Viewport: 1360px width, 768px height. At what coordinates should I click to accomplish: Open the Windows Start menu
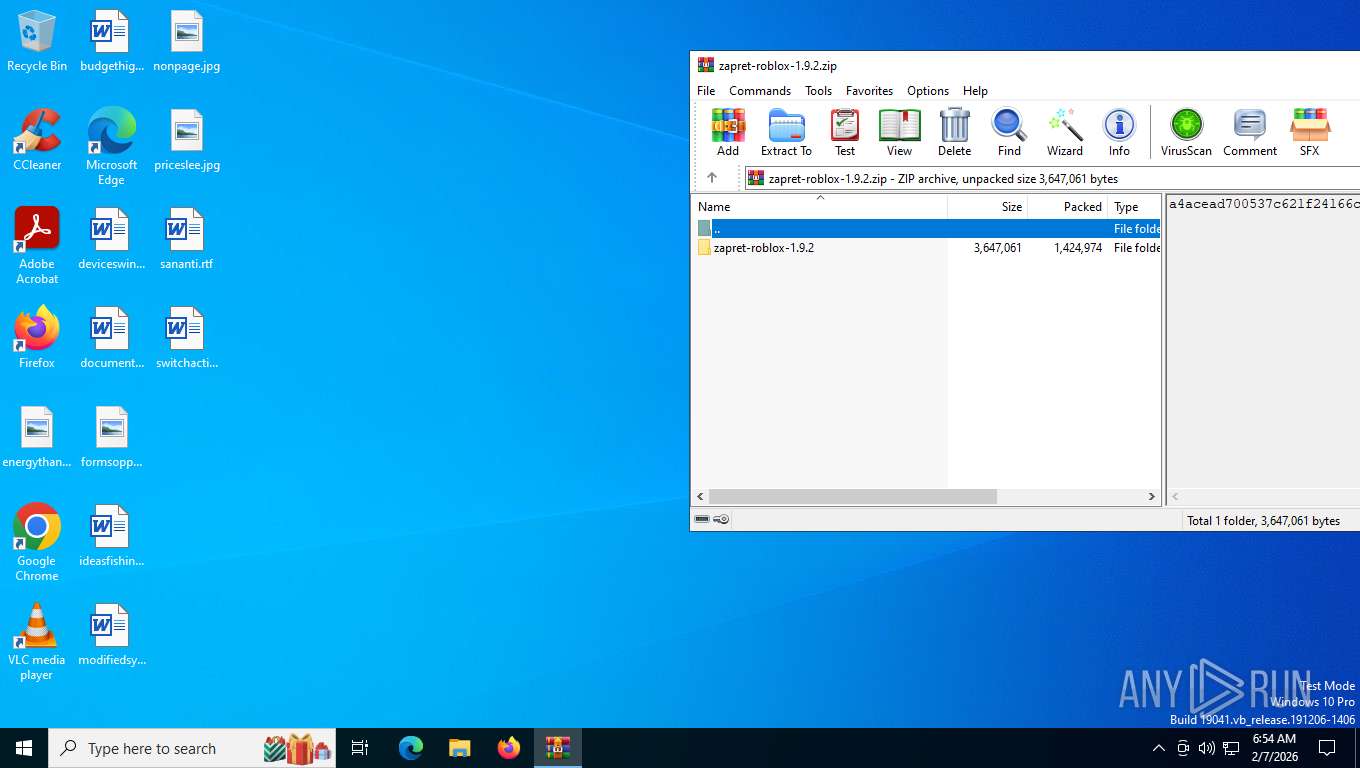tap(24, 748)
